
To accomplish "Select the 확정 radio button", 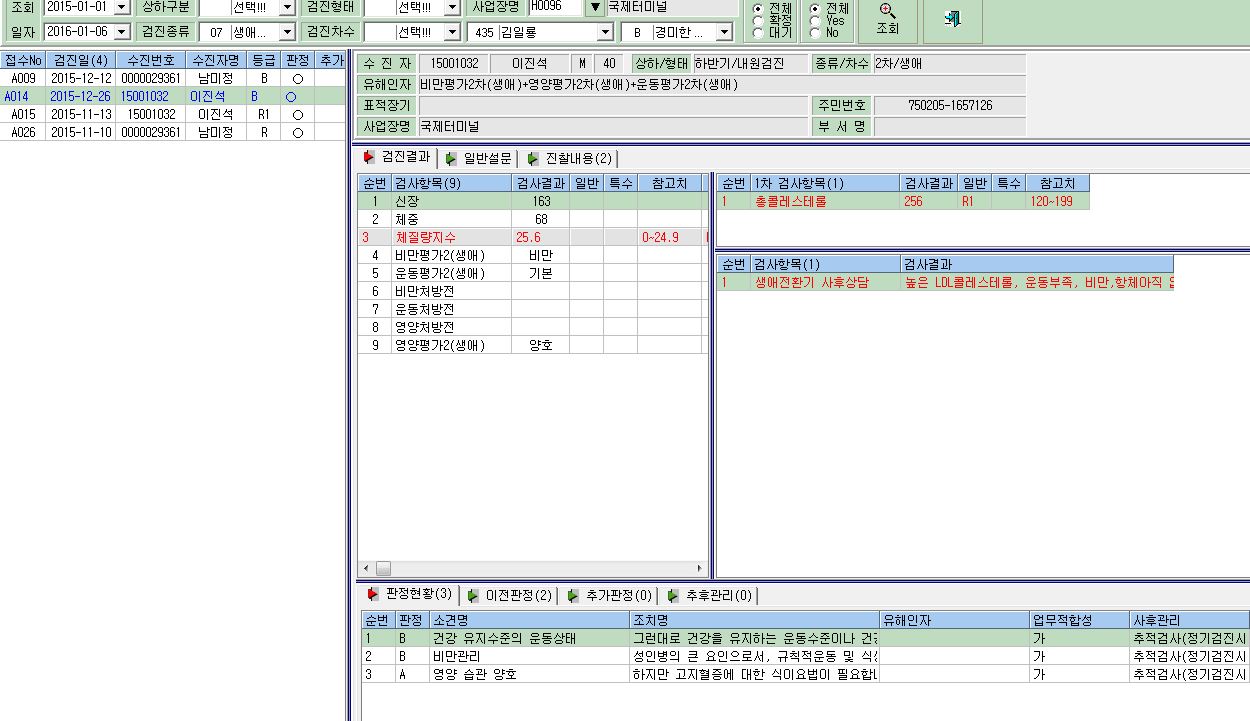I will (x=757, y=20).
